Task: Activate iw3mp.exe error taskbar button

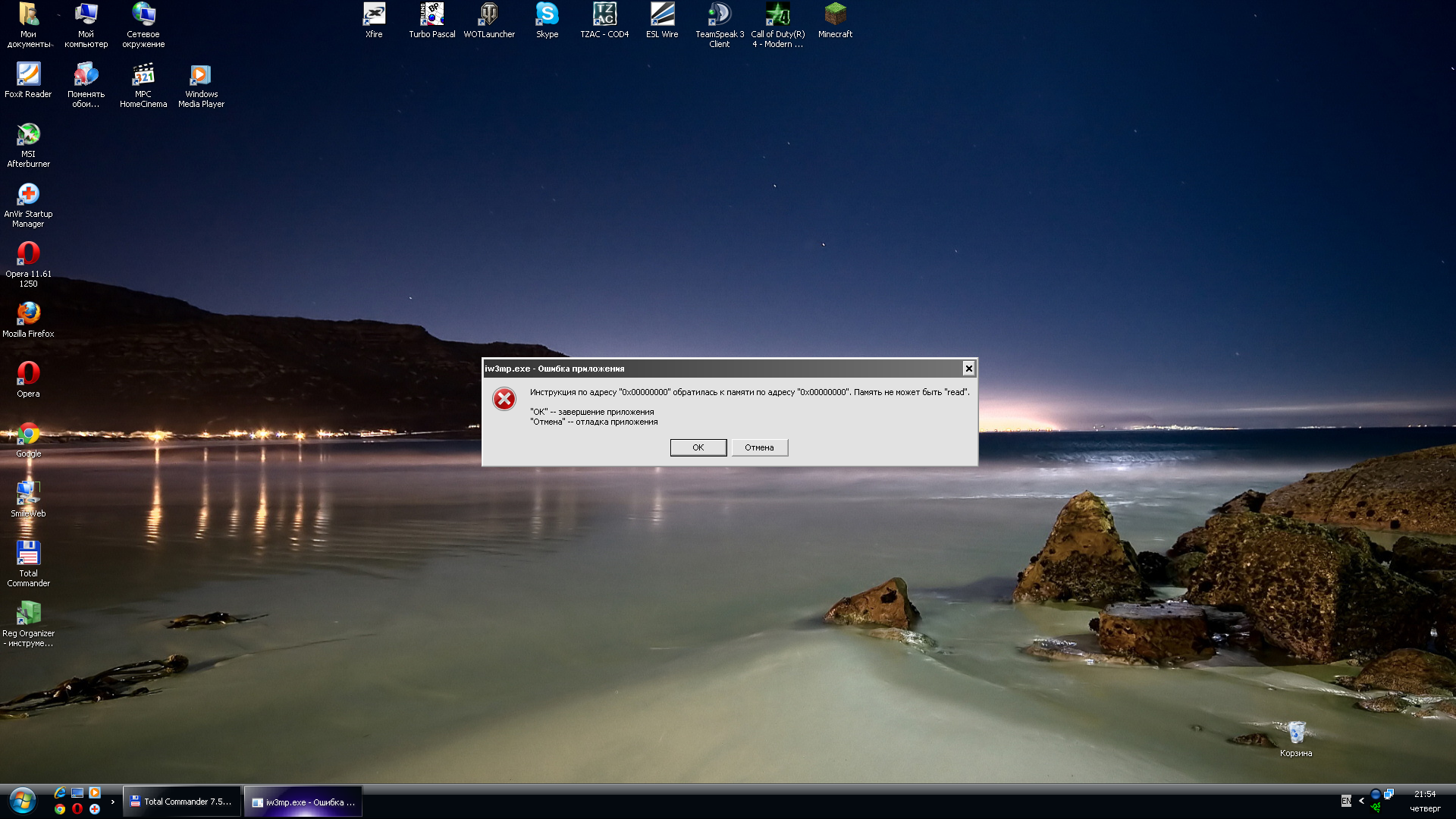Action: [x=303, y=802]
